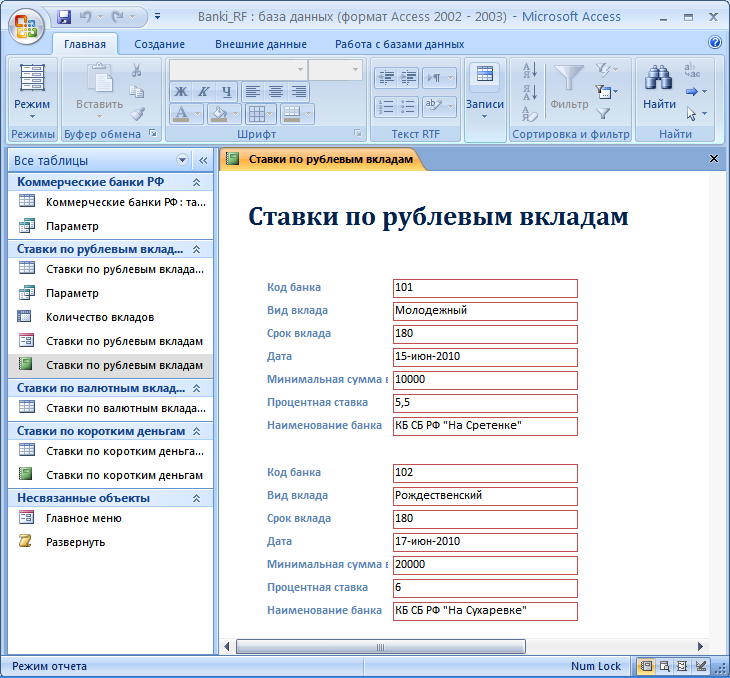This screenshot has height=678, width=730.
Task: Click the format painter brush icon
Action: tap(137, 113)
